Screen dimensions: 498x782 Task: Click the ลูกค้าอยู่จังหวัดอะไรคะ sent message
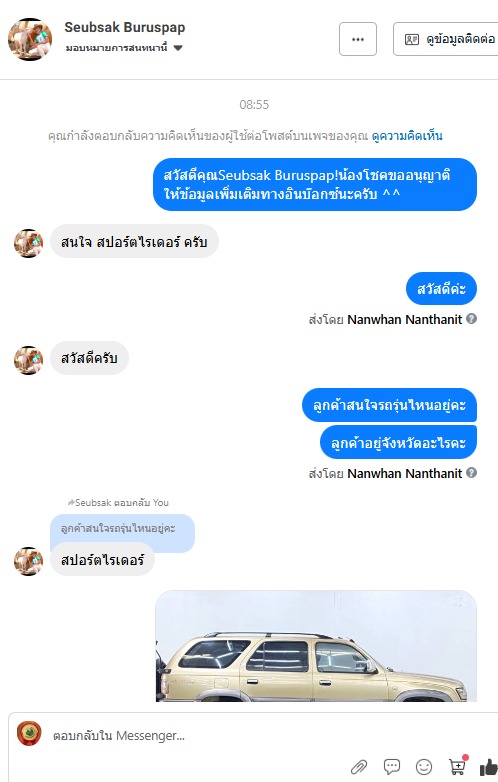click(x=398, y=443)
